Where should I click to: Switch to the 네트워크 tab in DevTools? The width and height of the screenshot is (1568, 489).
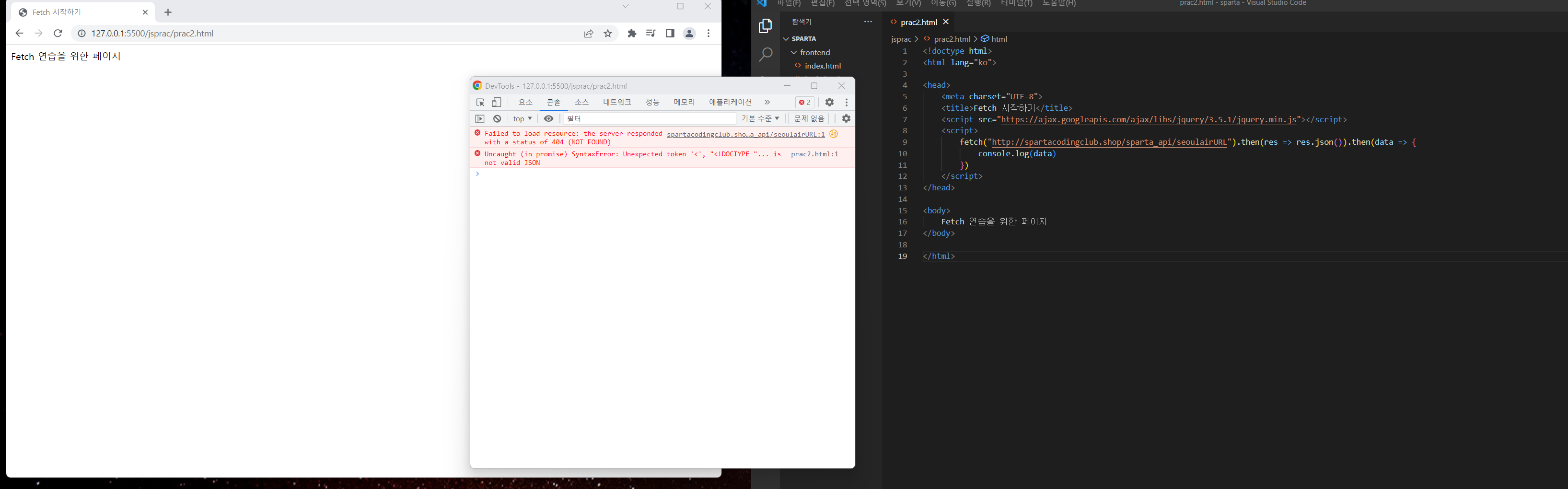pos(617,102)
